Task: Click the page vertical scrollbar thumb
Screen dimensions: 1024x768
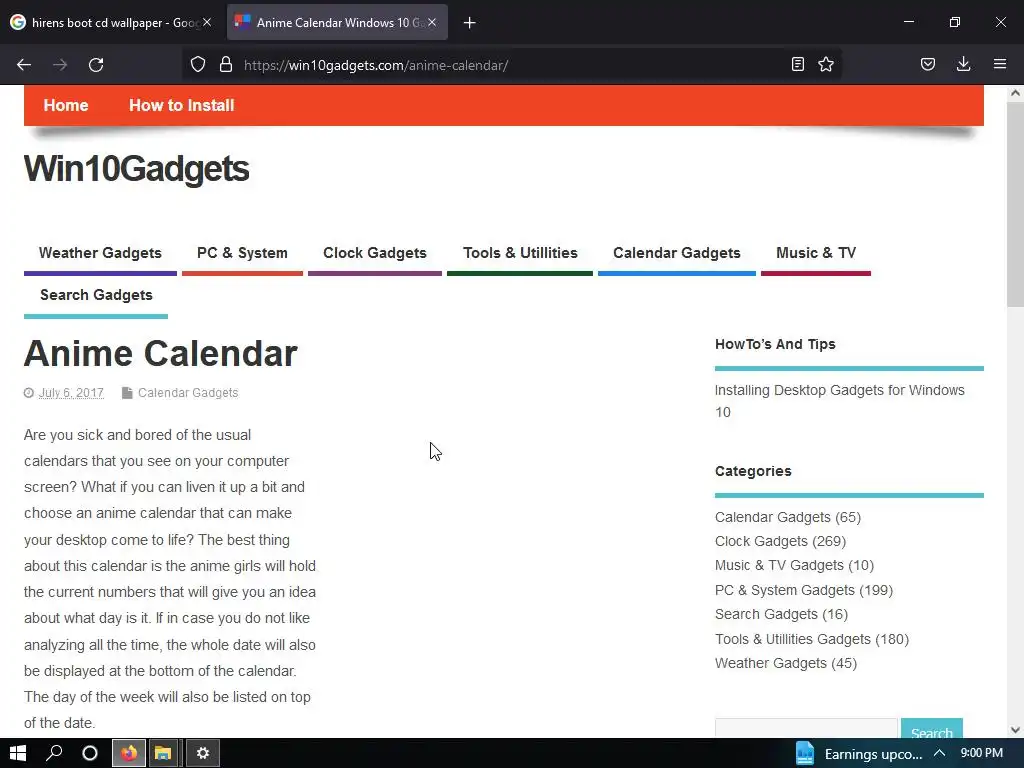Action: point(1015,202)
